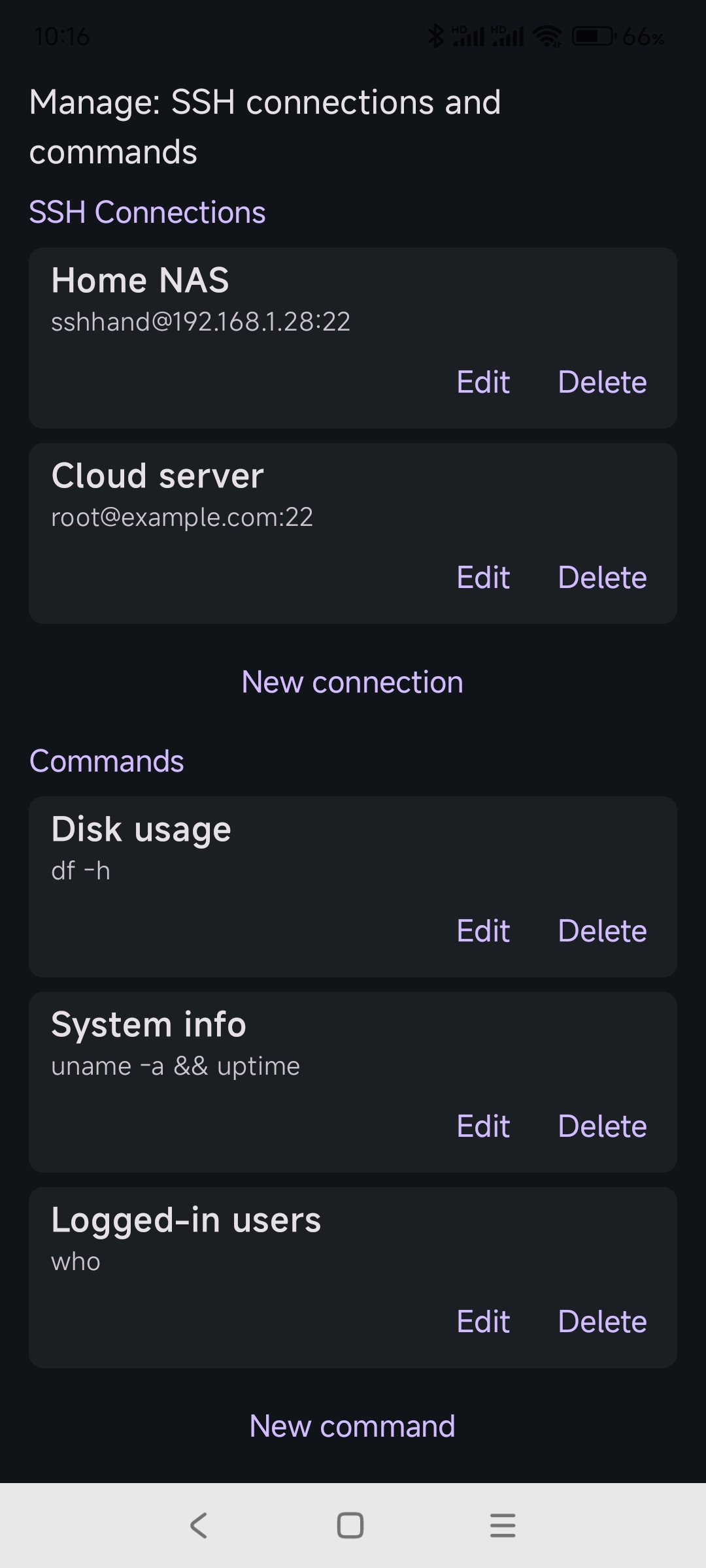
Task: Delete the Logged-in users command
Action: 602,1322
